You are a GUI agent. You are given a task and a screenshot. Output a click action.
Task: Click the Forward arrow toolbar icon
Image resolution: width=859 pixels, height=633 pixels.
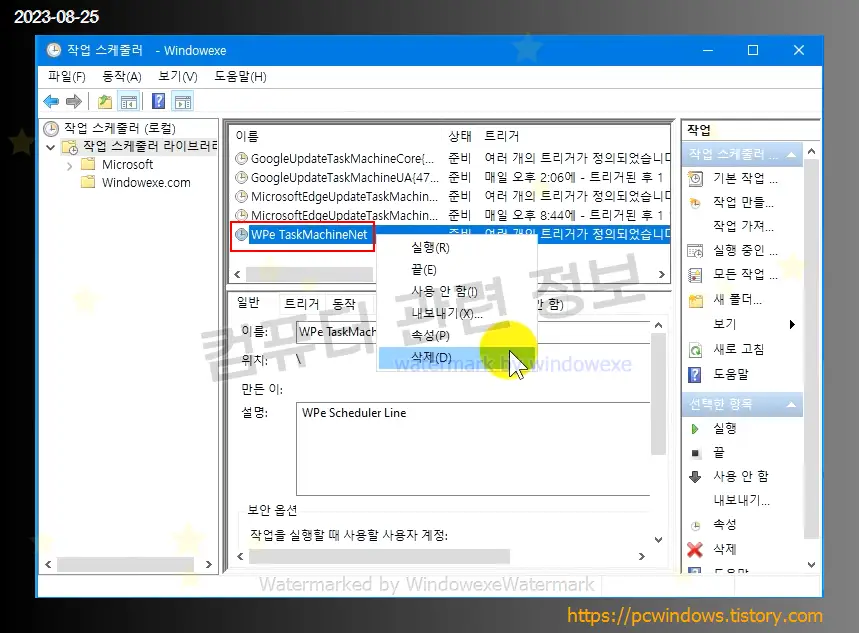73,101
